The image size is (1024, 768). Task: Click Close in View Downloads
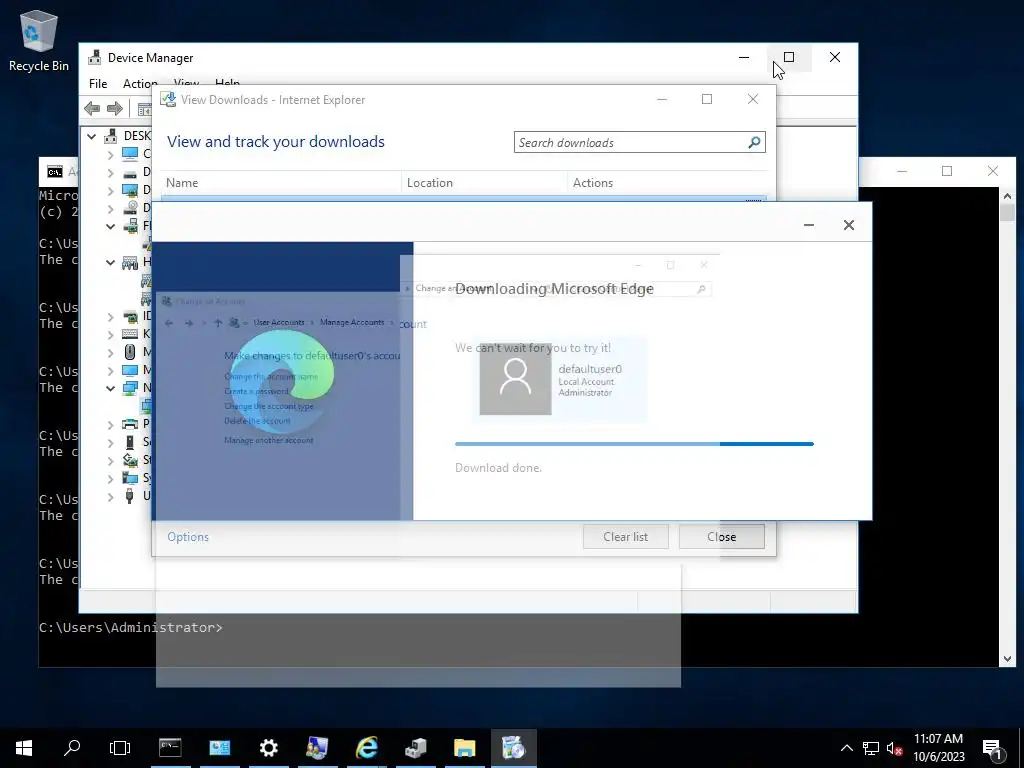[x=722, y=537]
